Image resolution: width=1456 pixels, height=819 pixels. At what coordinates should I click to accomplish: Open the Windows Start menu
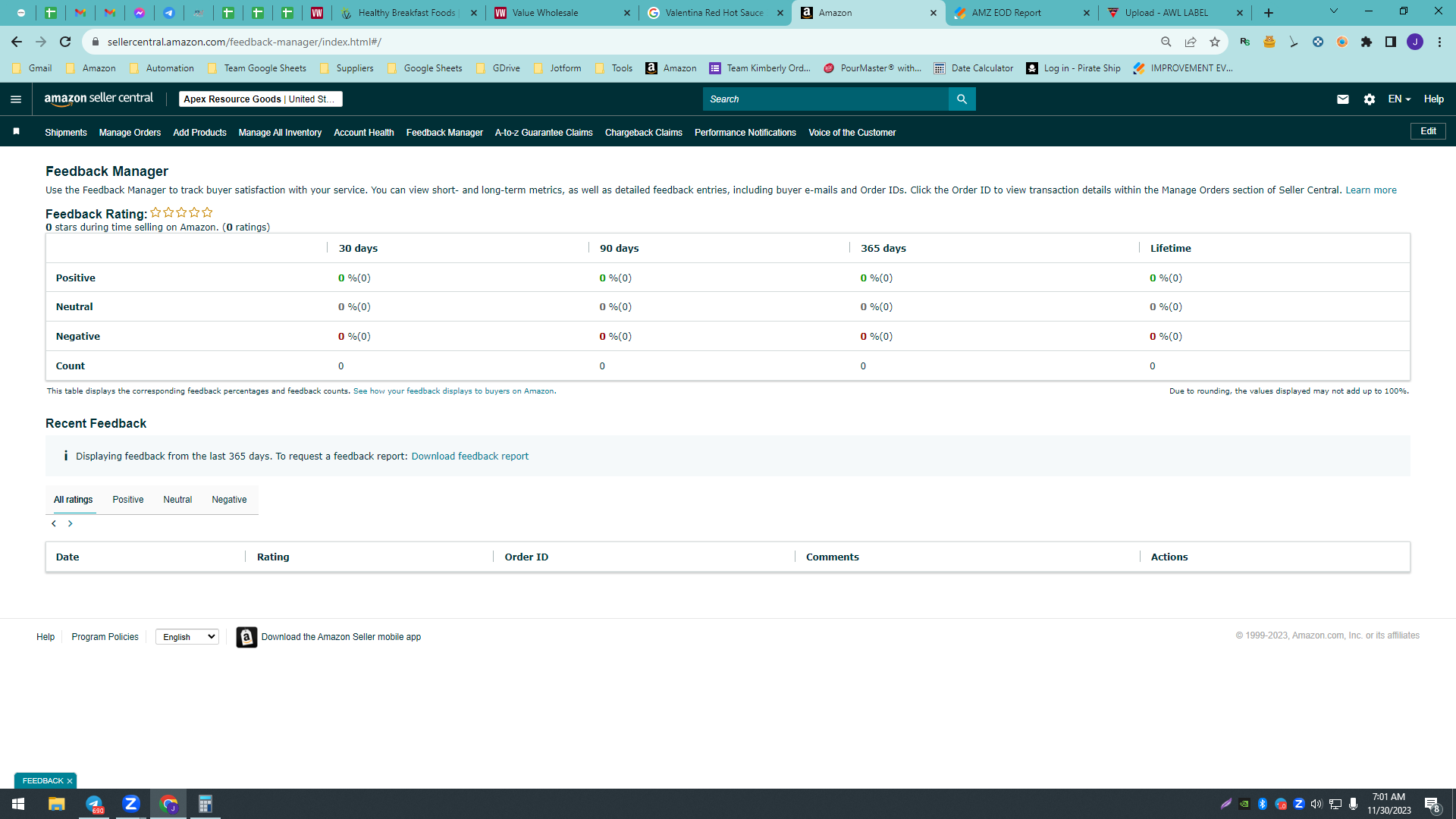[x=18, y=804]
